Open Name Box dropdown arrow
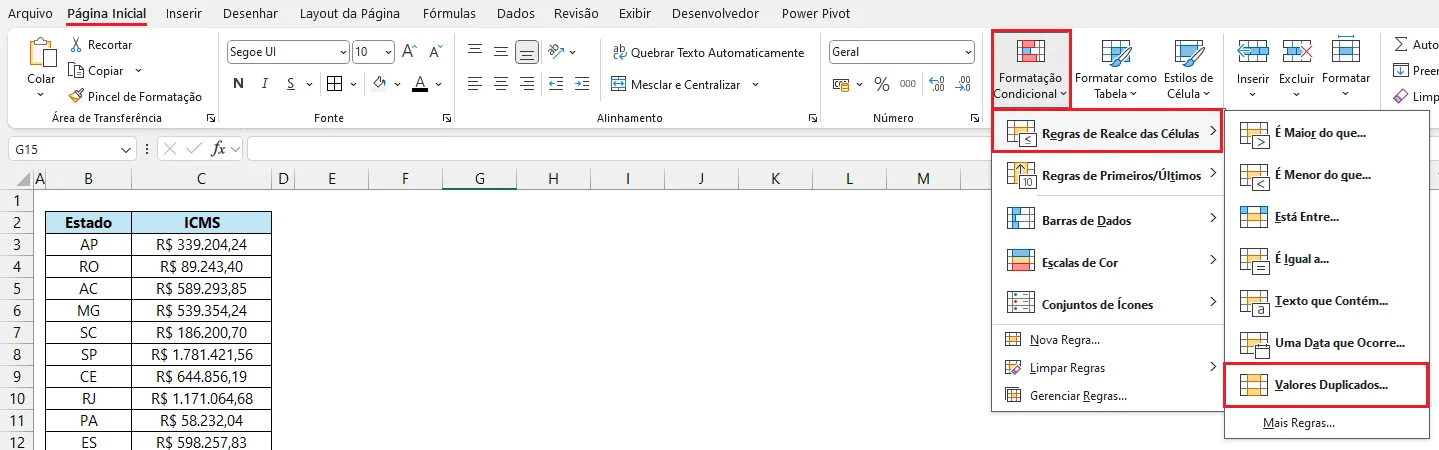This screenshot has height=450, width=1439. [126, 149]
